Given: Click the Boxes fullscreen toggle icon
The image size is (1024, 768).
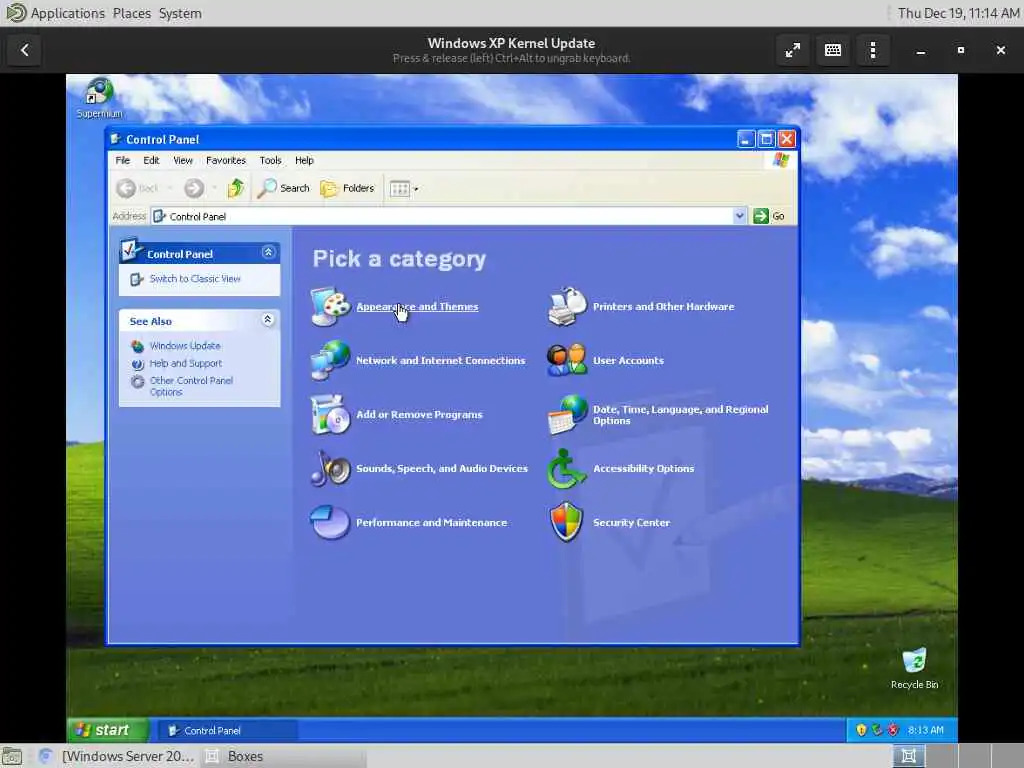Looking at the screenshot, I should (793, 50).
